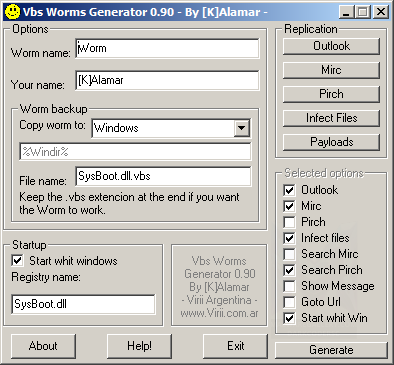Viewport: 394px width, 365px height.
Task: Open the Payloads button
Action: coord(331,142)
